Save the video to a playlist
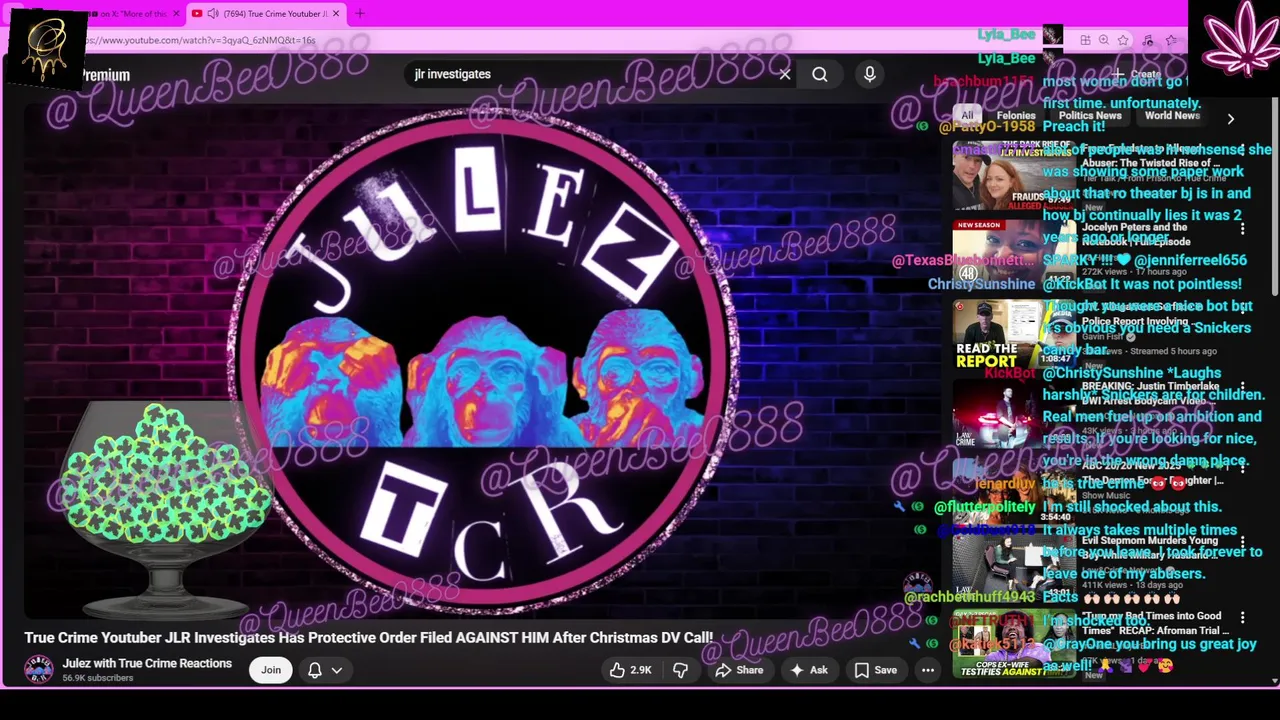Viewport: 1280px width, 720px height. (x=876, y=670)
